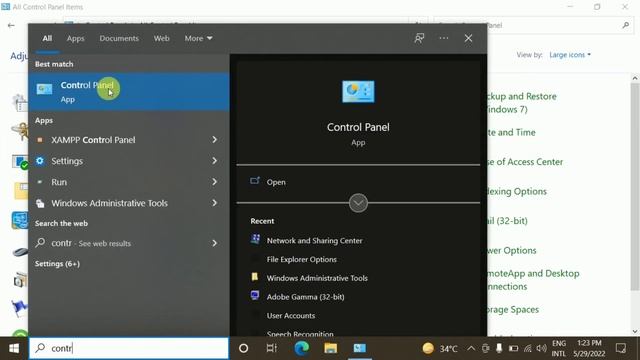Viewport: 640px width, 360px height.
Task: Click the Wi-Fi network tray icon
Action: 527,349
